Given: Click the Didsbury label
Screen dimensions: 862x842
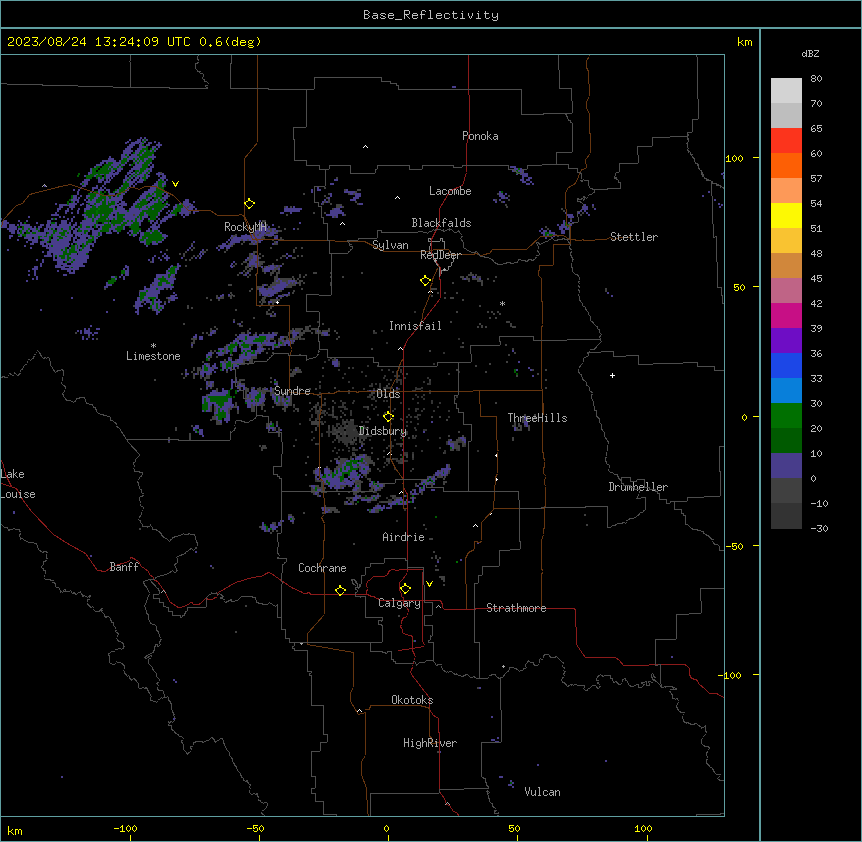Looking at the screenshot, I should point(383,431).
